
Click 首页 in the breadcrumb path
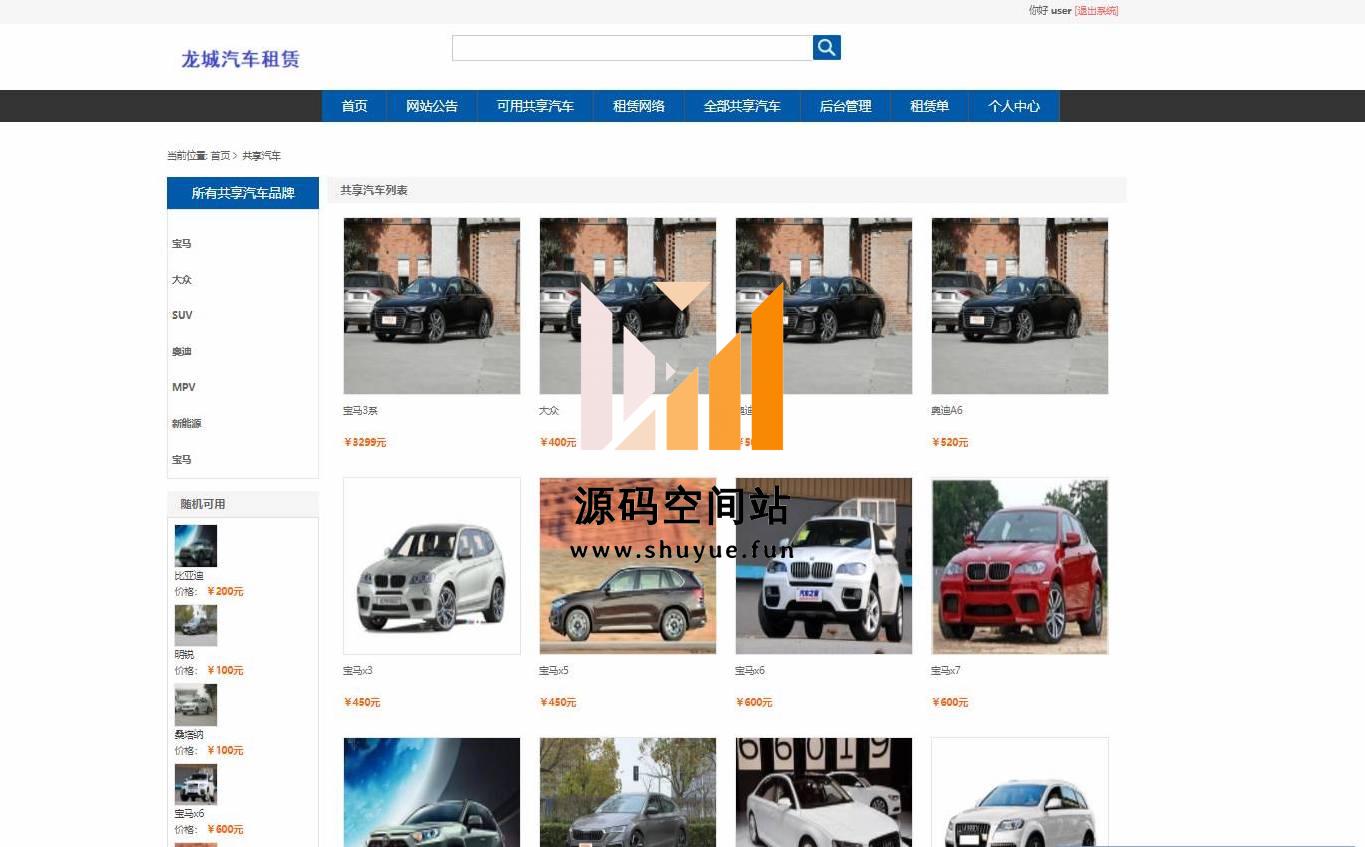point(220,156)
